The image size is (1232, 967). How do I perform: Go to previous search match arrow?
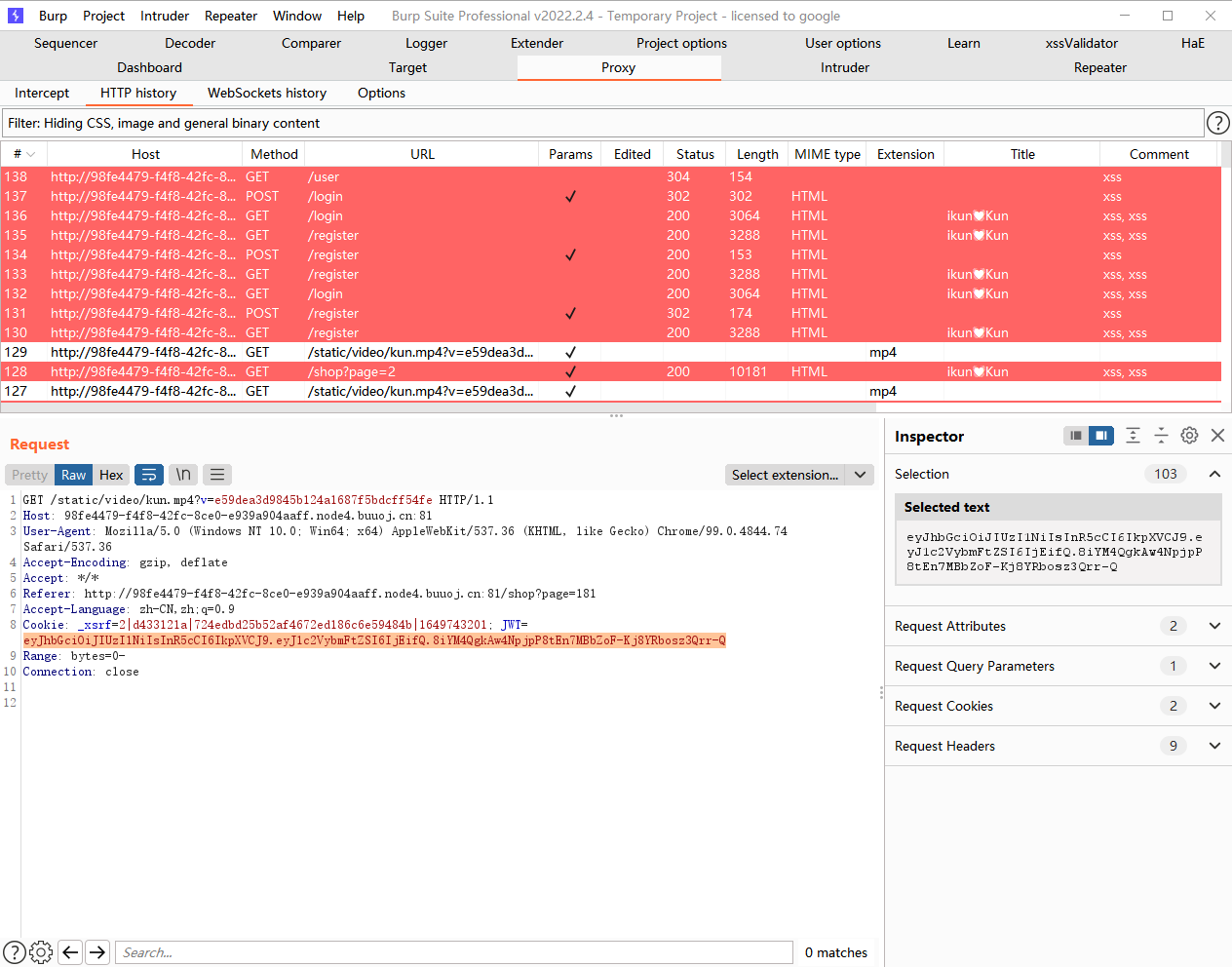coord(70,952)
